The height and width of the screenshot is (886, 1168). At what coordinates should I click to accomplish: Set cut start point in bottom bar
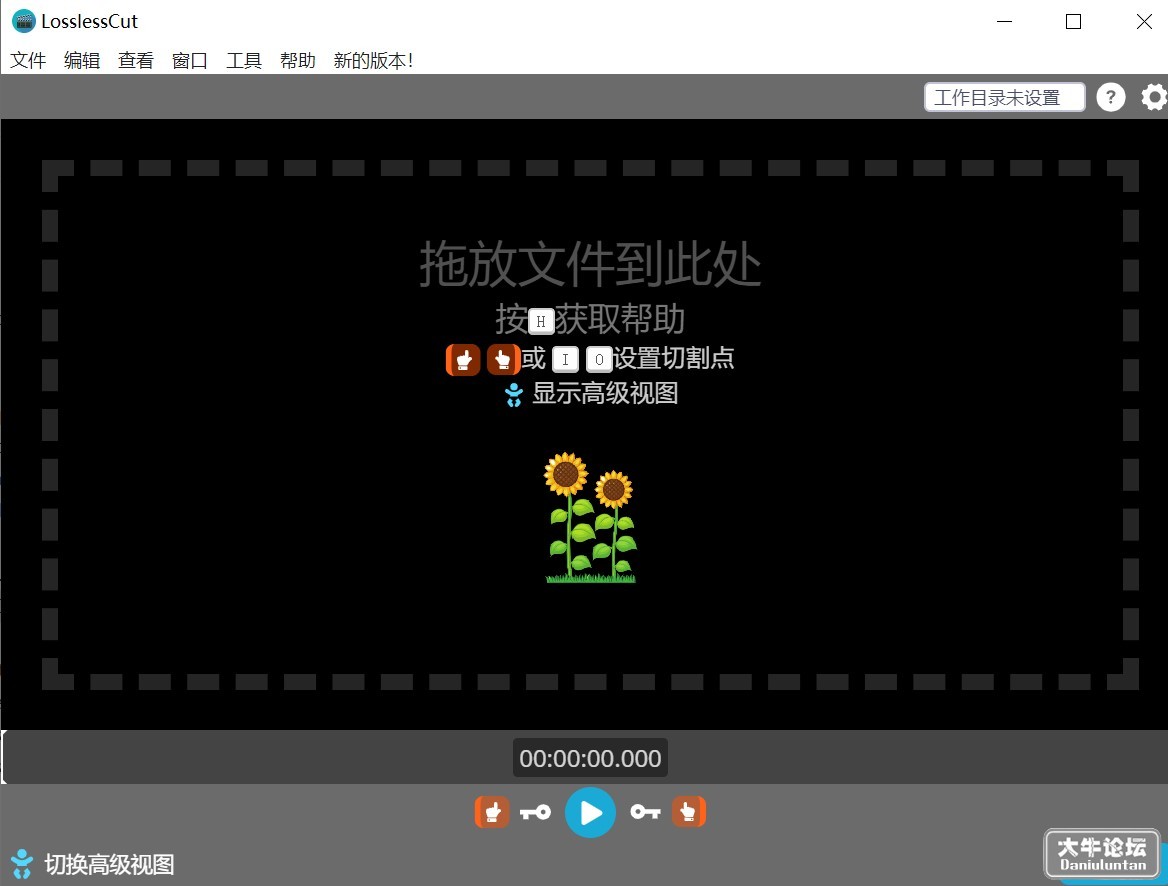[x=492, y=812]
